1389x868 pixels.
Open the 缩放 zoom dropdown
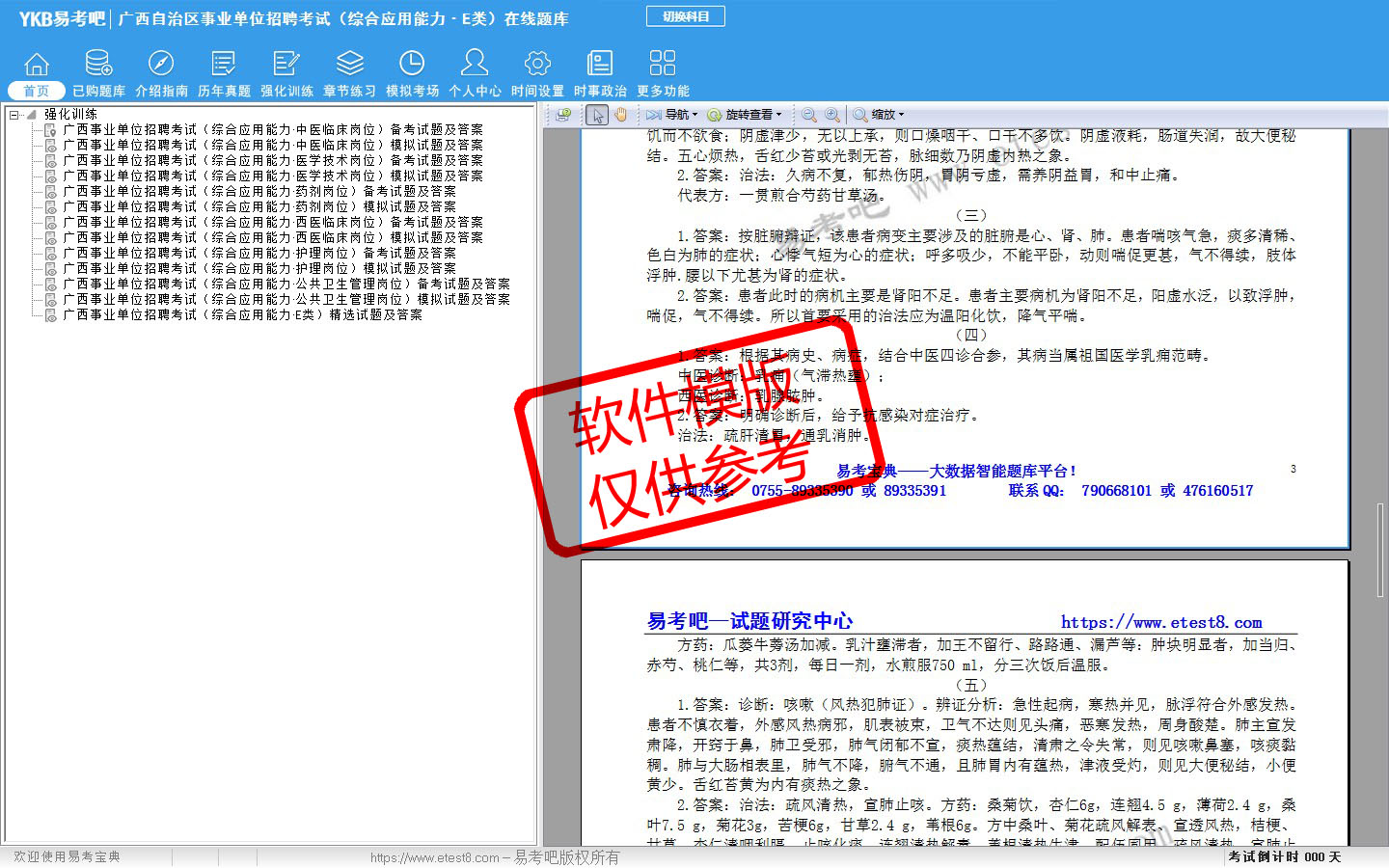coord(879,115)
